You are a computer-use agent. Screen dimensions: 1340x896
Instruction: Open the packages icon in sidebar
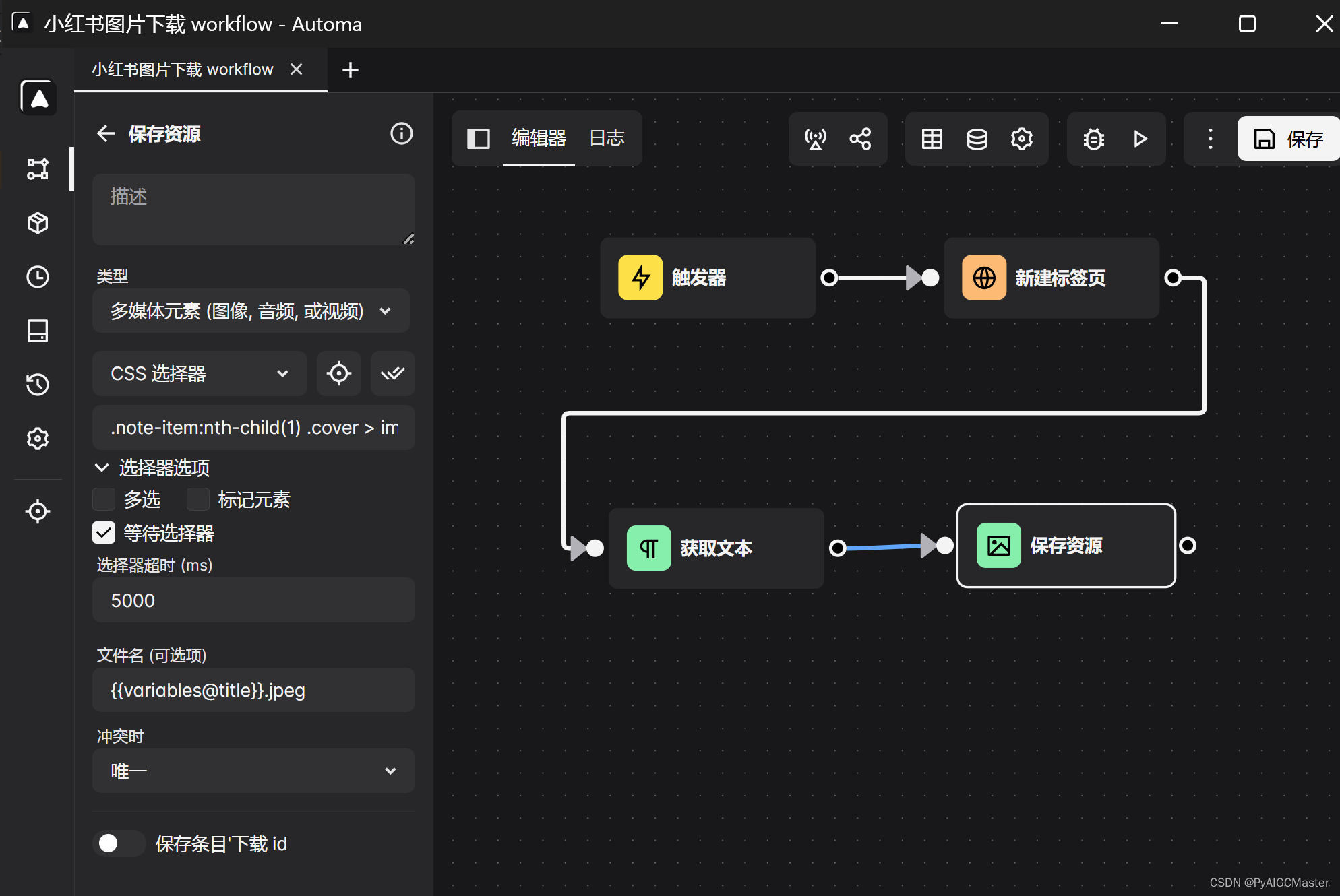38,223
